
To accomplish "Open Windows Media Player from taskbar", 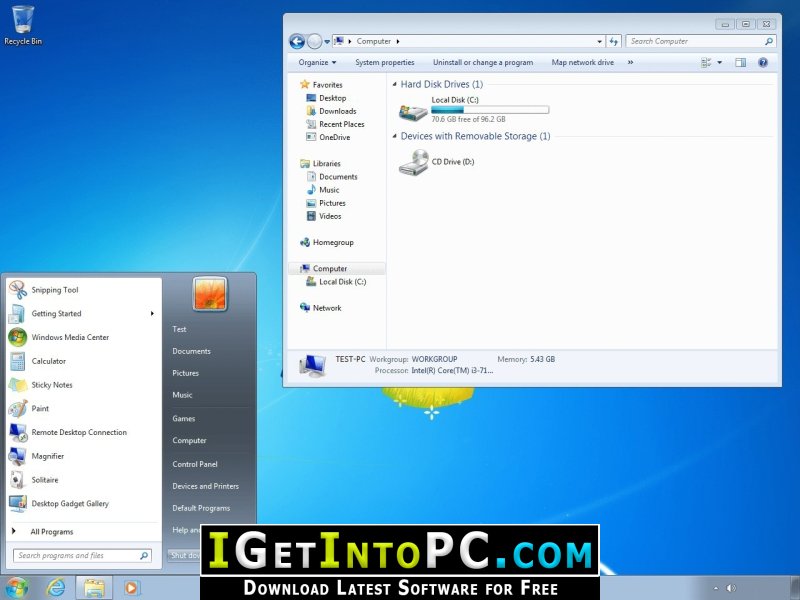I will [x=131, y=588].
